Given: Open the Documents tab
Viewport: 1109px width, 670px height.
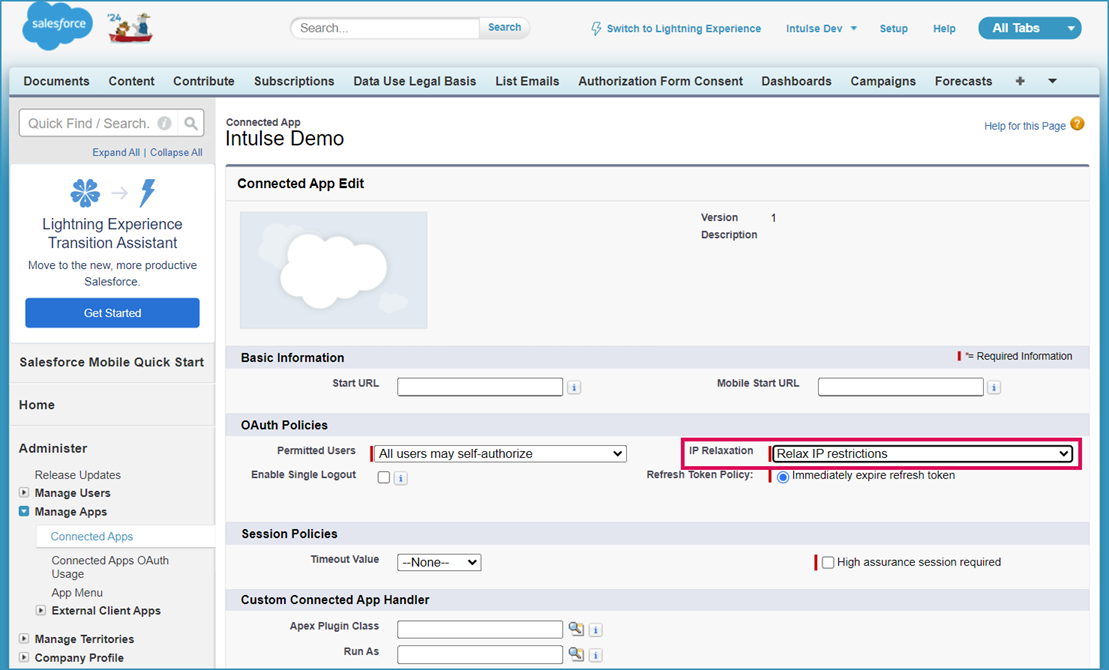Looking at the screenshot, I should (57, 81).
